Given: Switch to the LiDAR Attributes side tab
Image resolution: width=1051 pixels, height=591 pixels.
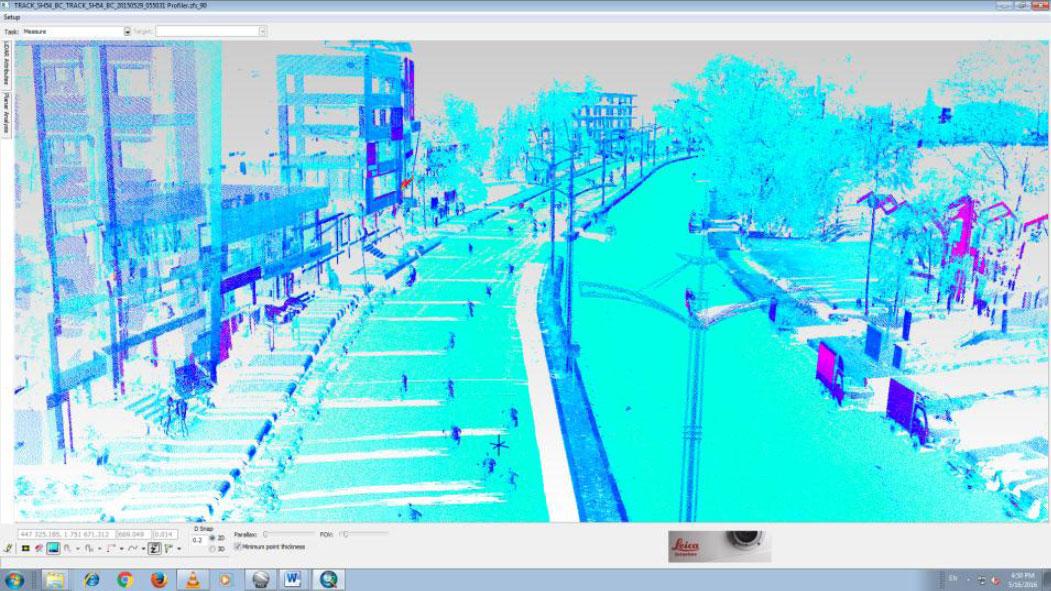Looking at the screenshot, I should 6,64.
